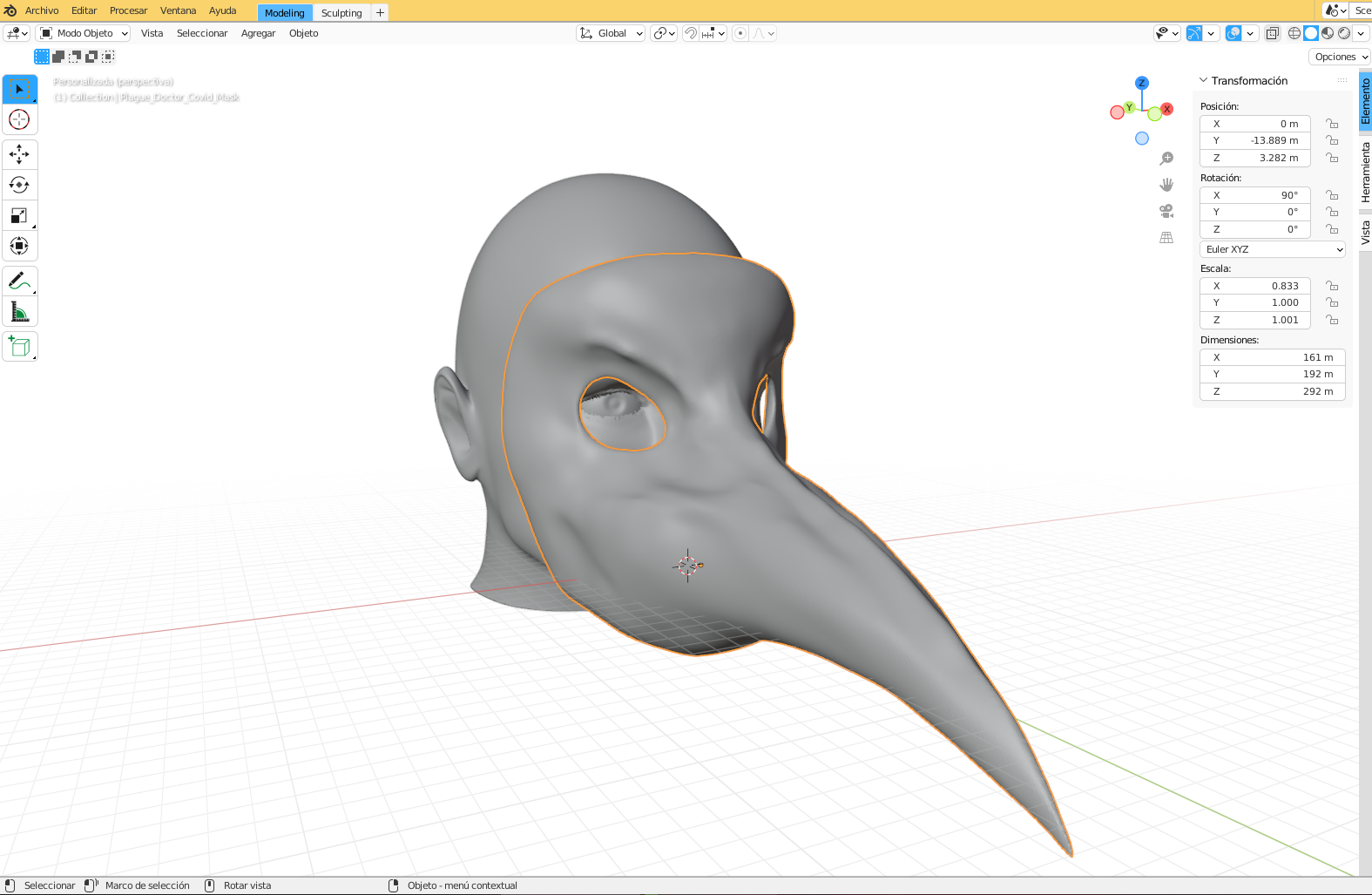The image size is (1372, 895).
Task: Select the Cursor tool in toolbar
Action: pos(19,119)
